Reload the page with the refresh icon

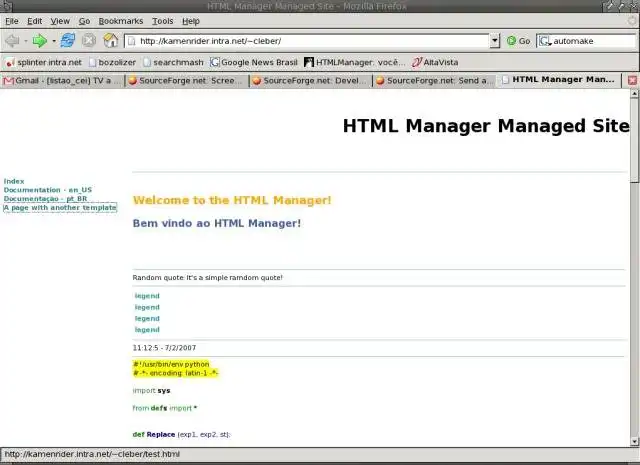click(68, 41)
